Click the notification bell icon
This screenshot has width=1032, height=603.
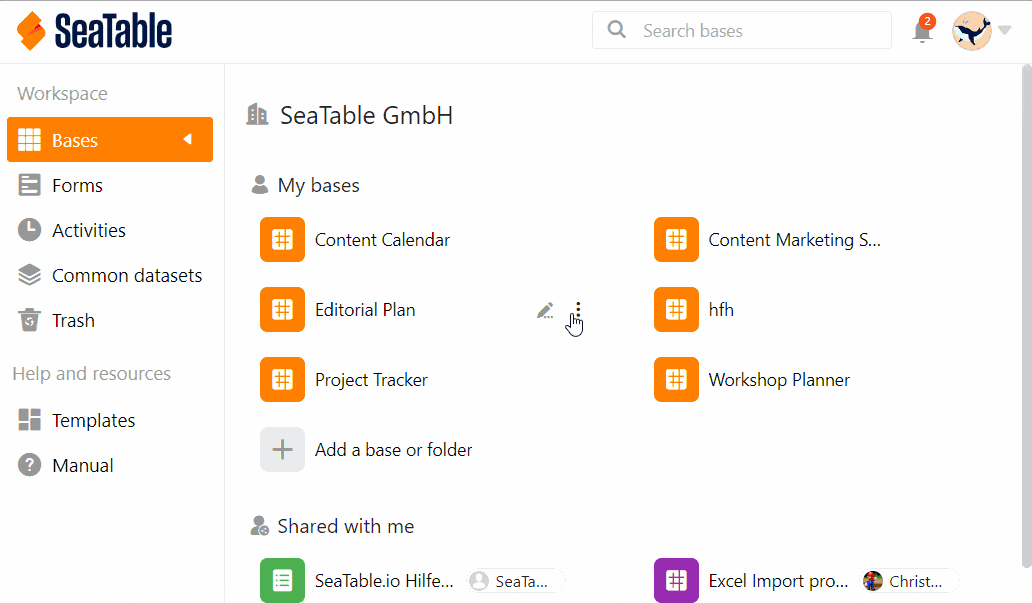922,32
